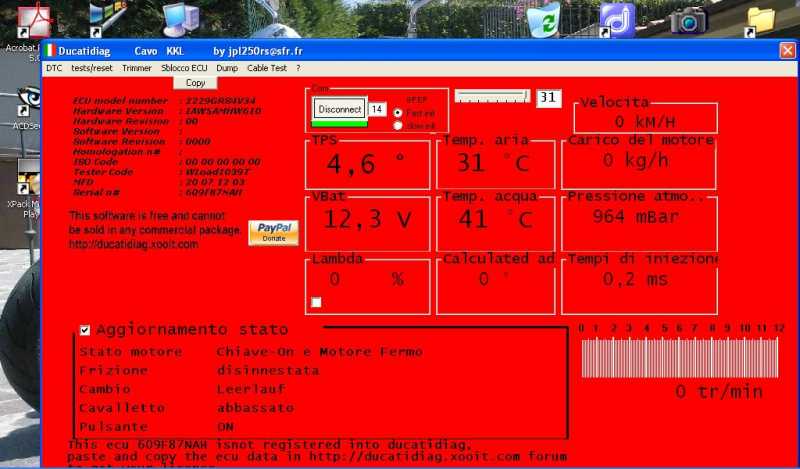This screenshot has width=800, height=469.
Task: Click the Stato motore row value
Action: (320, 352)
